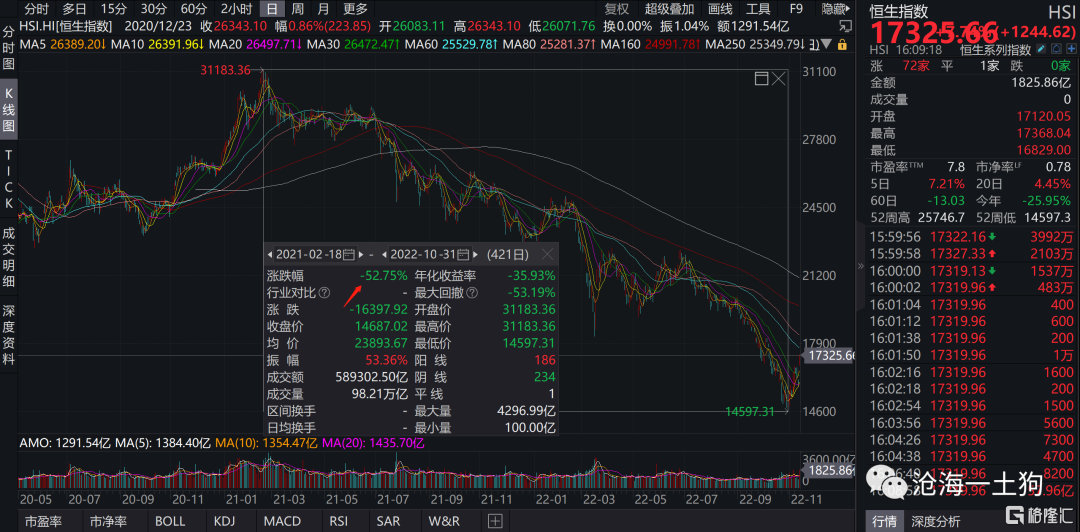Open the 分时图 sidebar view

(x=8, y=50)
